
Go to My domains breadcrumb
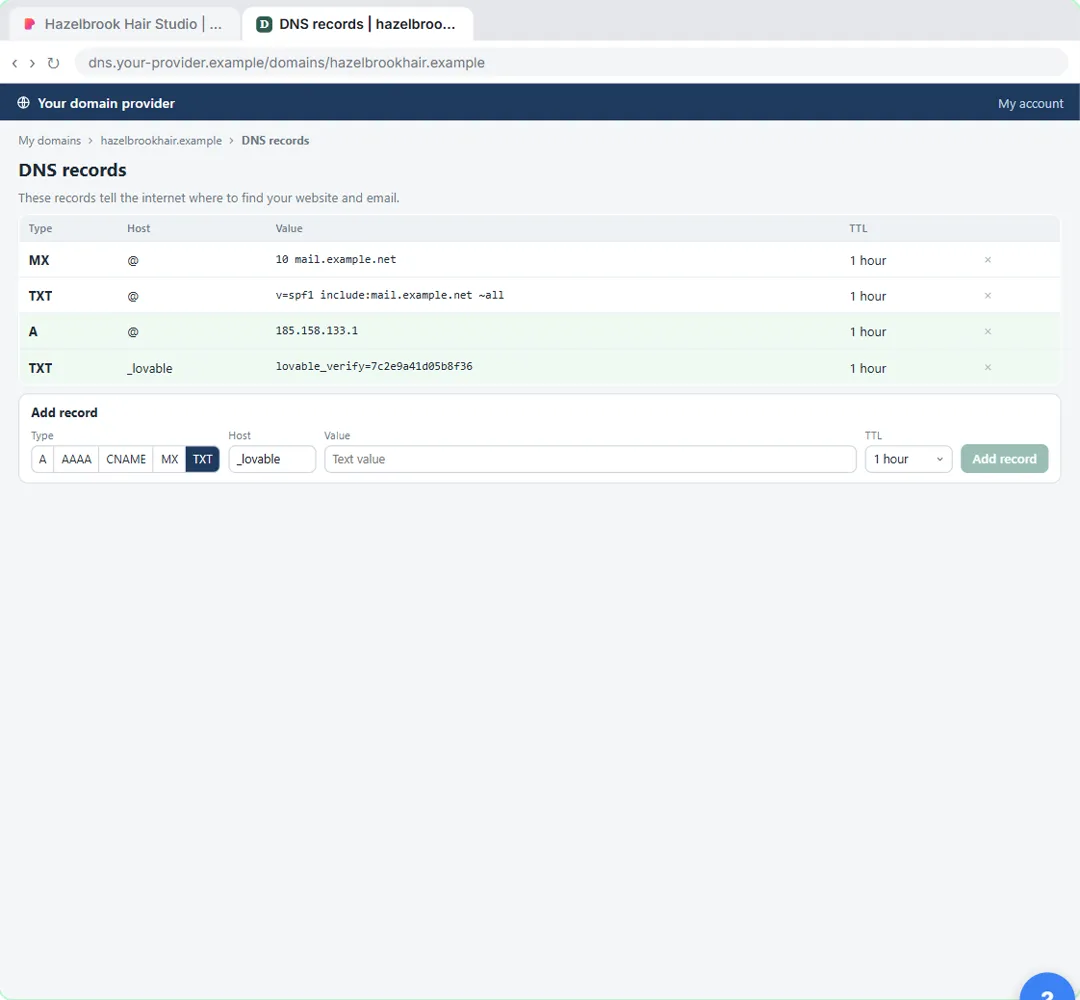click(50, 140)
